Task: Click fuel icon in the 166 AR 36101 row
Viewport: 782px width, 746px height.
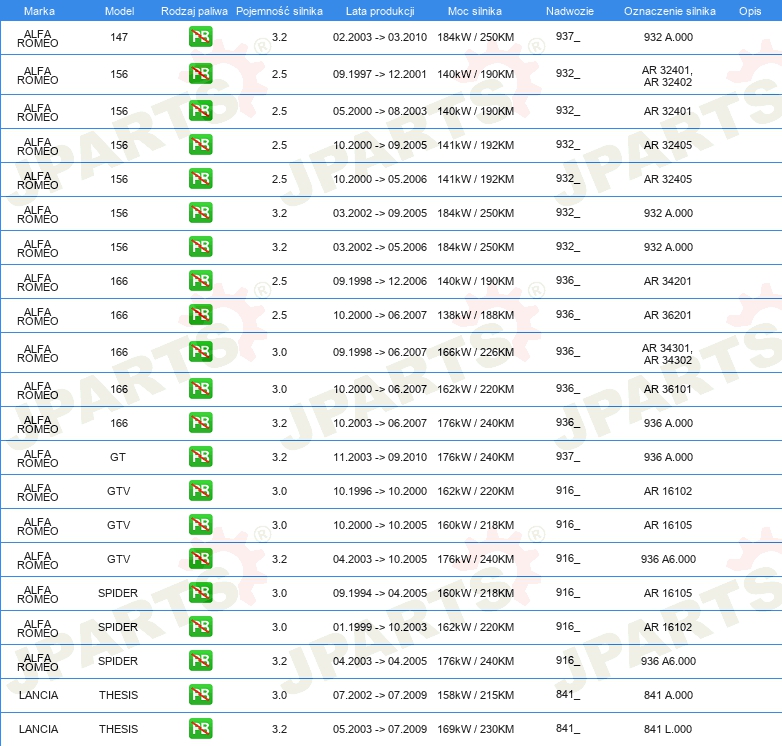Action: tap(200, 388)
